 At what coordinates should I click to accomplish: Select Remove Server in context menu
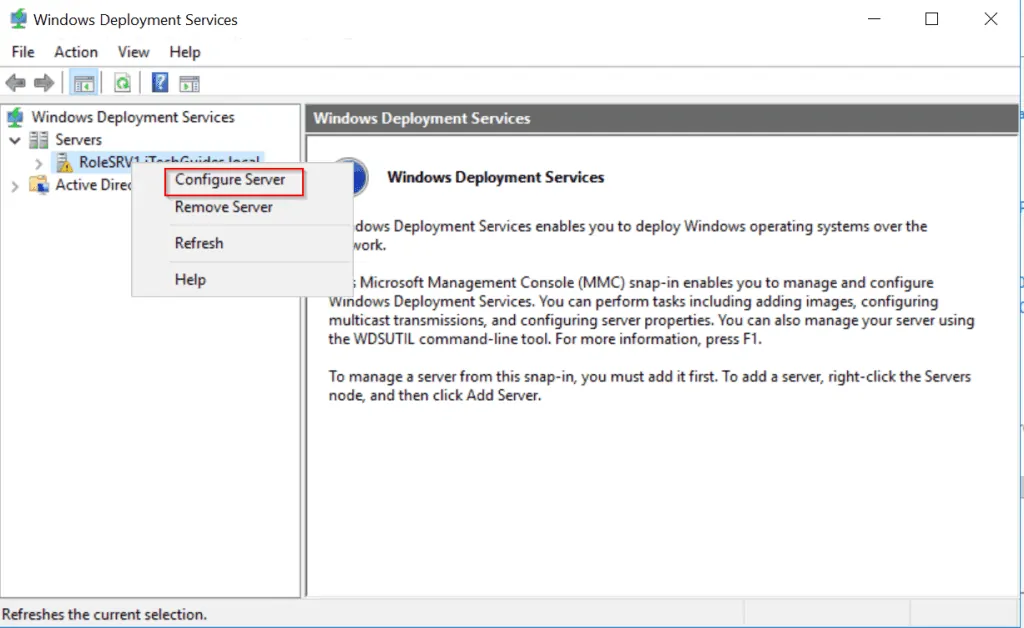224,207
